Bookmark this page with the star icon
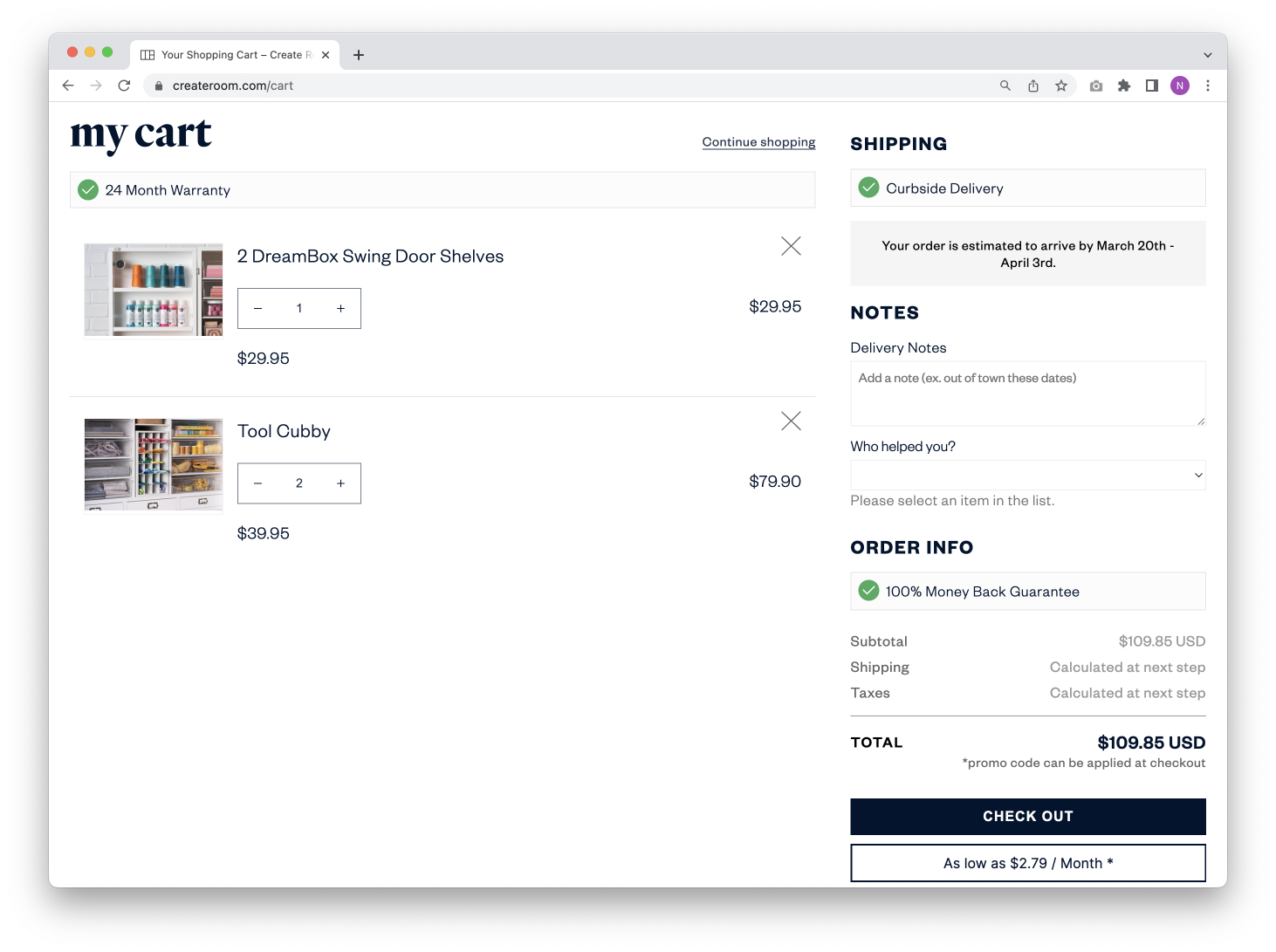1276x952 pixels. [1061, 86]
